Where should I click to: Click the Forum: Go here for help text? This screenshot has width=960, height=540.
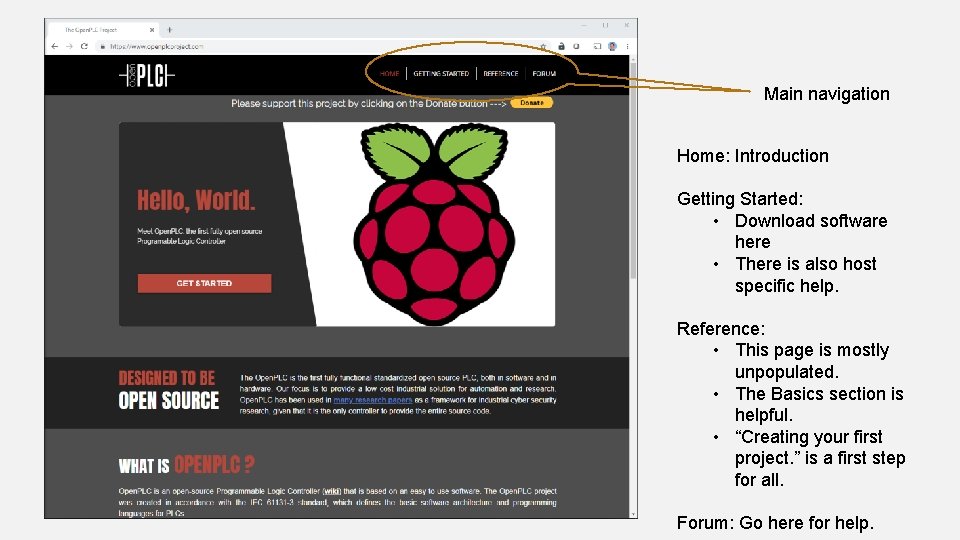coord(775,523)
